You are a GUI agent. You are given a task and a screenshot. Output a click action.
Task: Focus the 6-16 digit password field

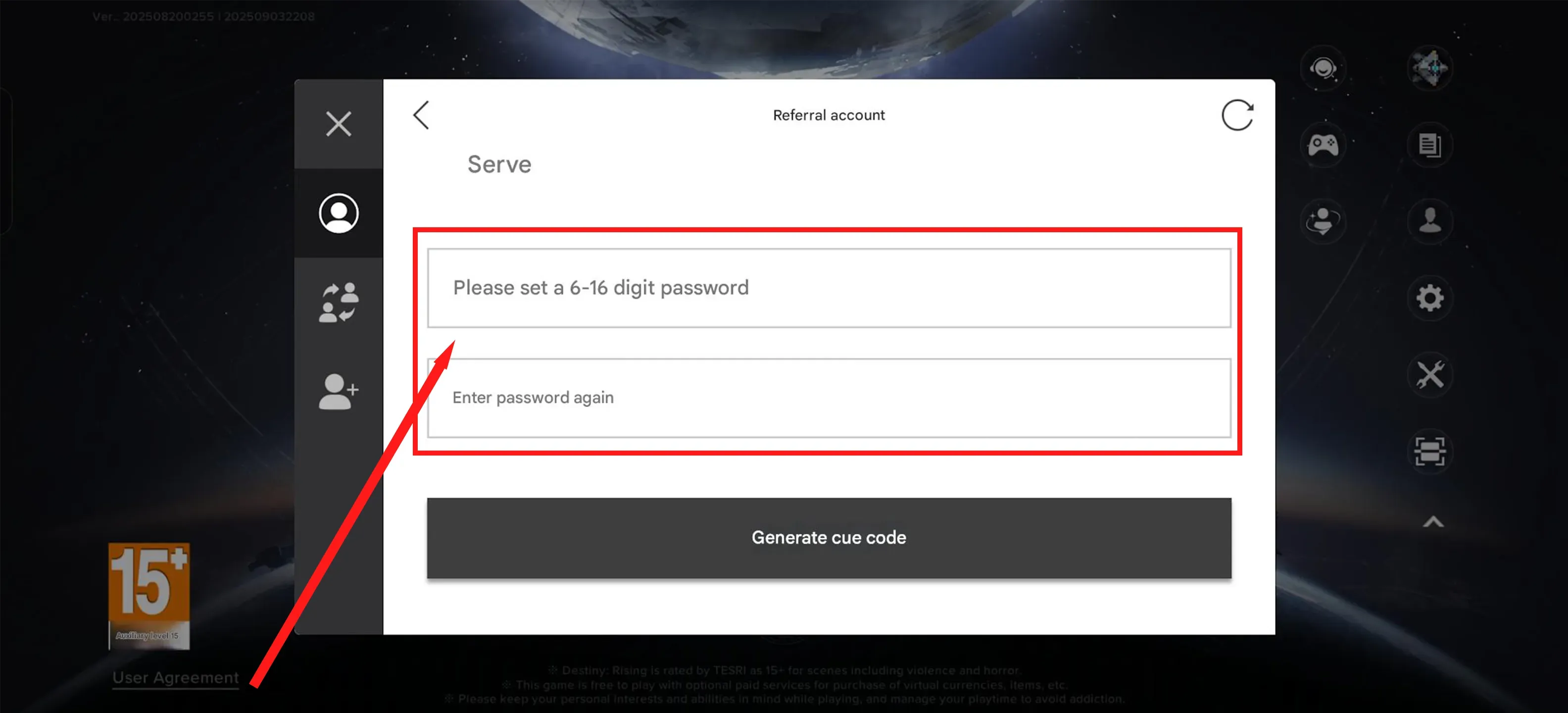click(829, 288)
